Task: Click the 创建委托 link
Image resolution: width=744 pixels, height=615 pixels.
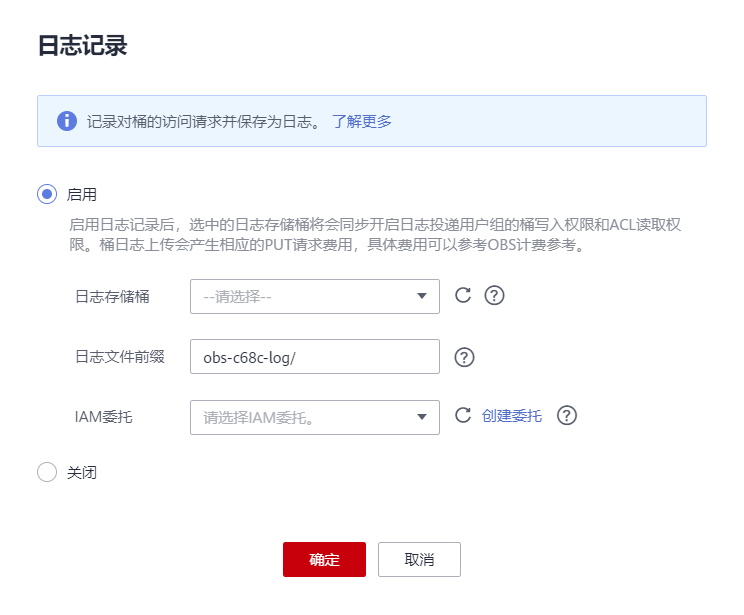Action: [x=512, y=416]
